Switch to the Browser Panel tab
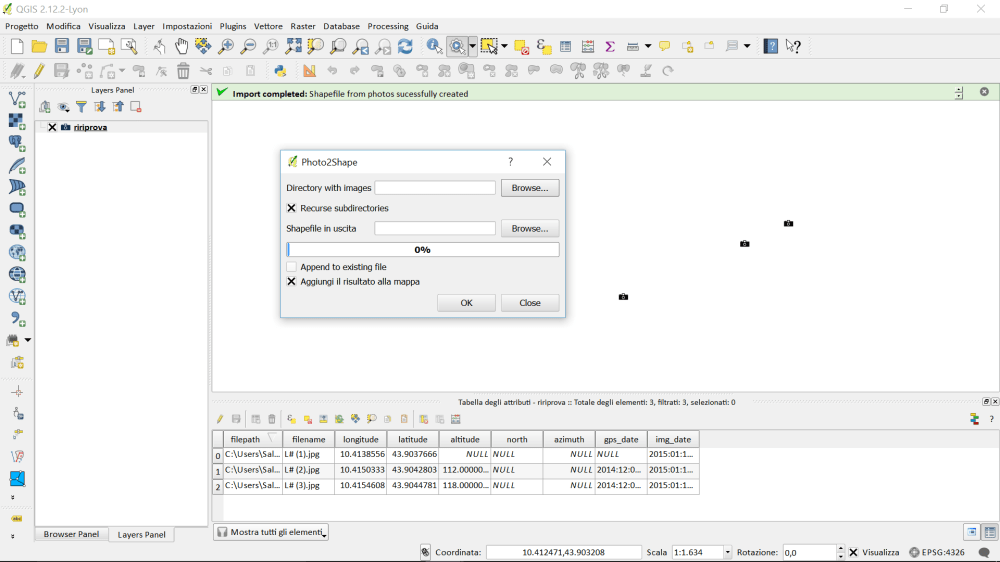The height and width of the screenshot is (562, 1000). (x=71, y=534)
